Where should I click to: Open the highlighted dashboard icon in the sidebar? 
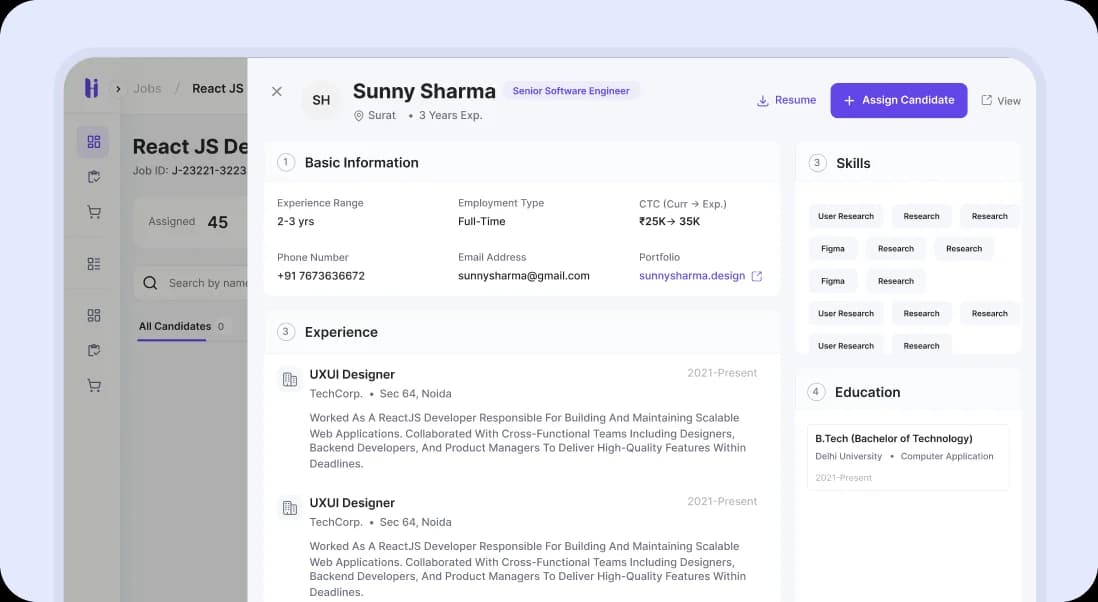coord(94,142)
